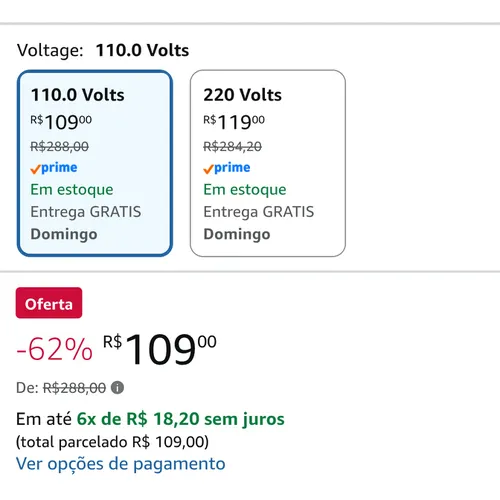
Task: Tap Em estoque in the 220 Volts card
Action: coord(245,190)
